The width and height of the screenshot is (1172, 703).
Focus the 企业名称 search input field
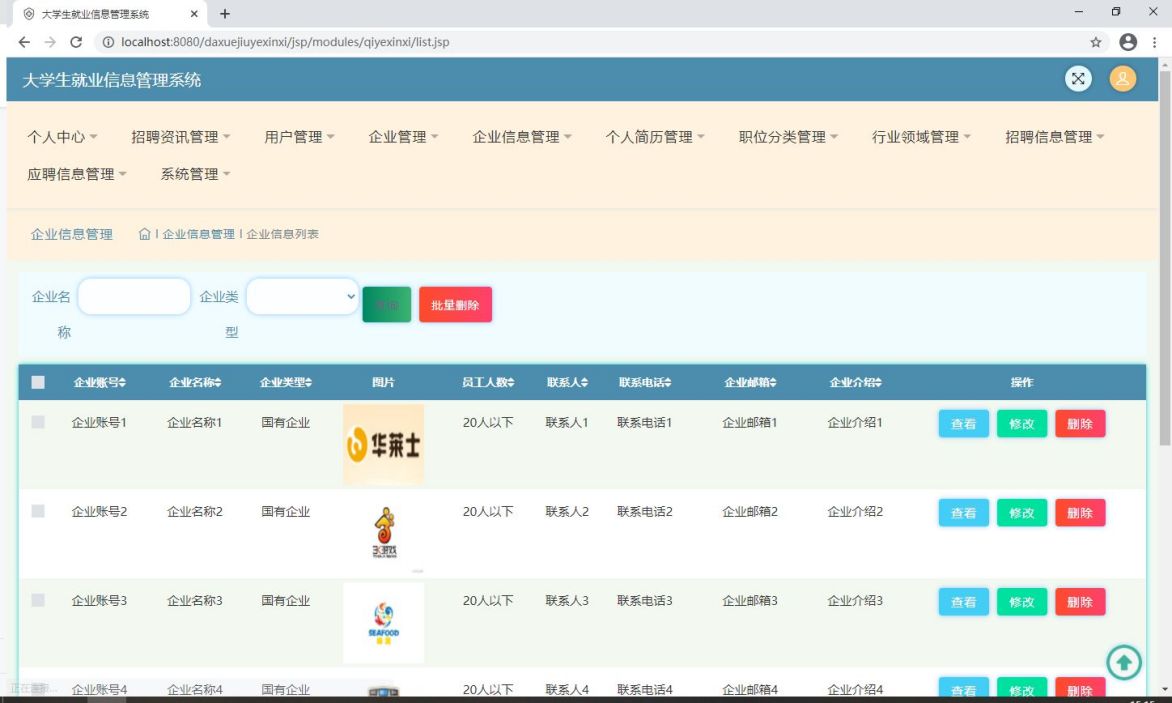134,297
